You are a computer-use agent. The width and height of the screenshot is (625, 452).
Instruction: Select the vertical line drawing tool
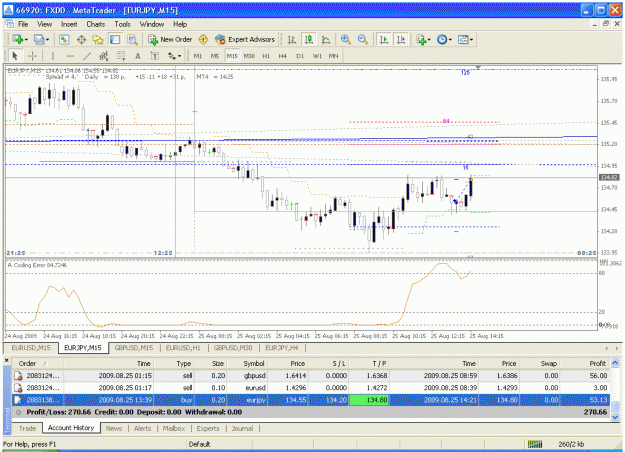coord(53,56)
